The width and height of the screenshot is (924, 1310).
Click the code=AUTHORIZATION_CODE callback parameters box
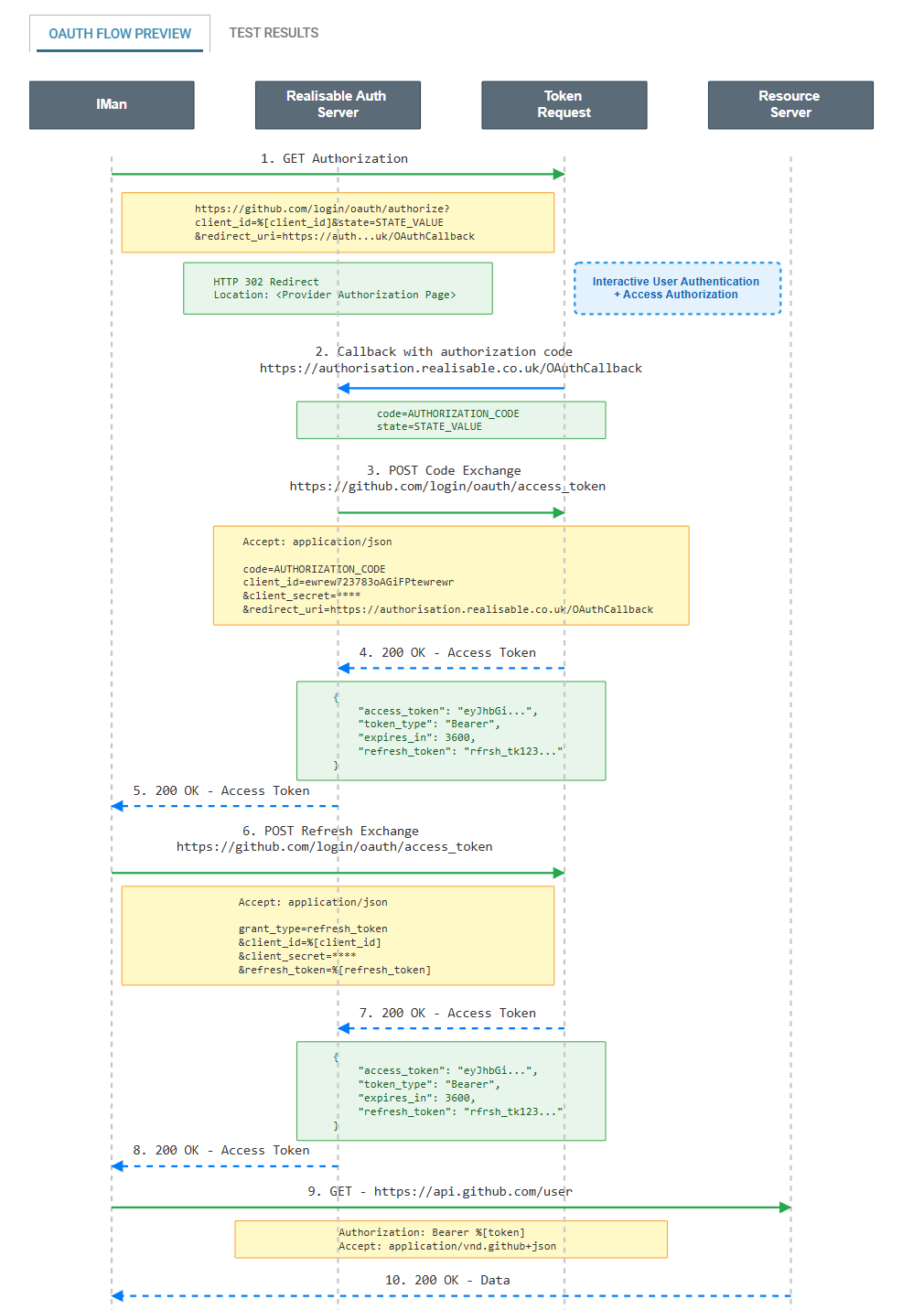[450, 420]
